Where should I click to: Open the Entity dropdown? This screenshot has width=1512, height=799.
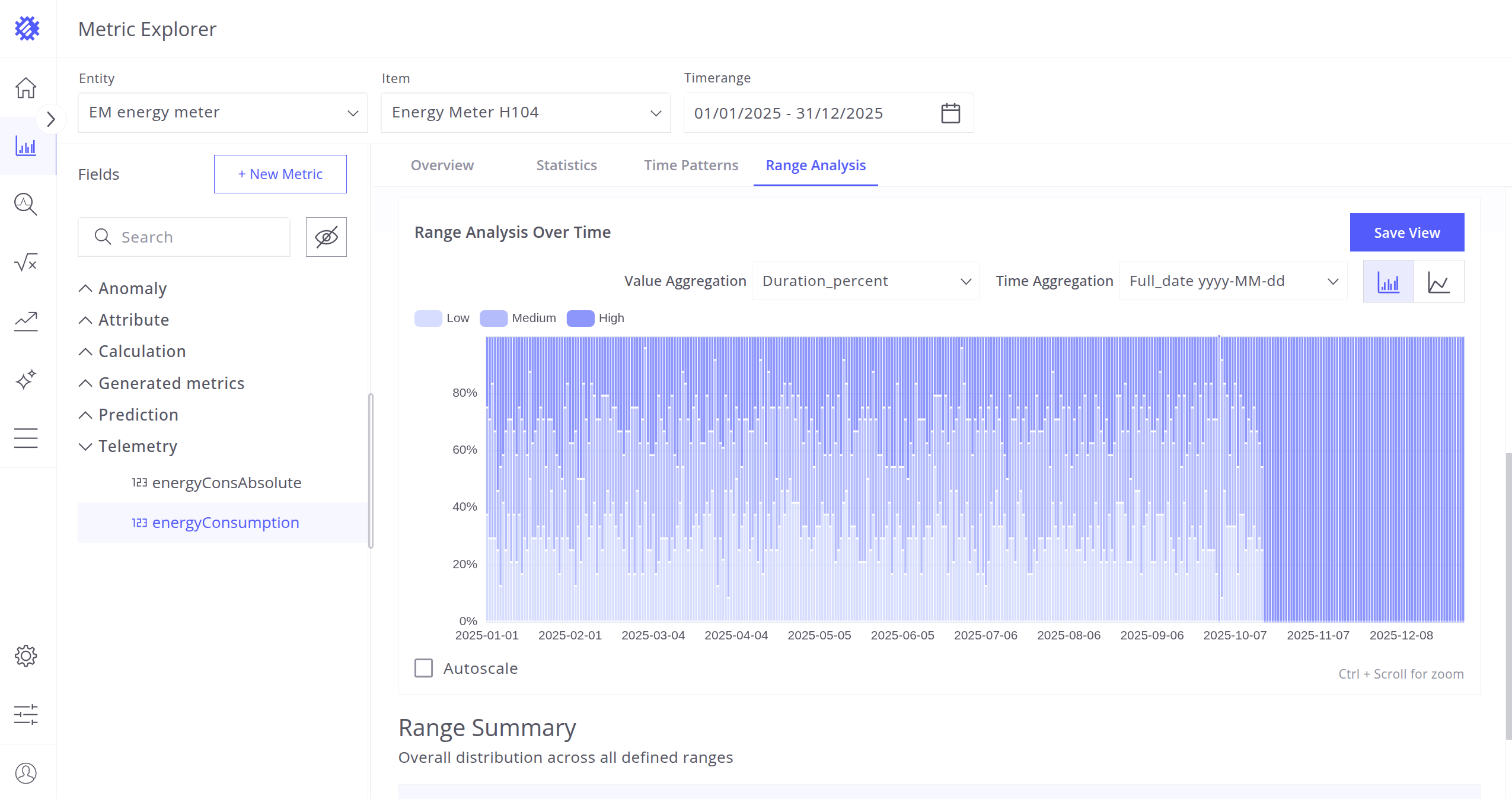tap(222, 113)
